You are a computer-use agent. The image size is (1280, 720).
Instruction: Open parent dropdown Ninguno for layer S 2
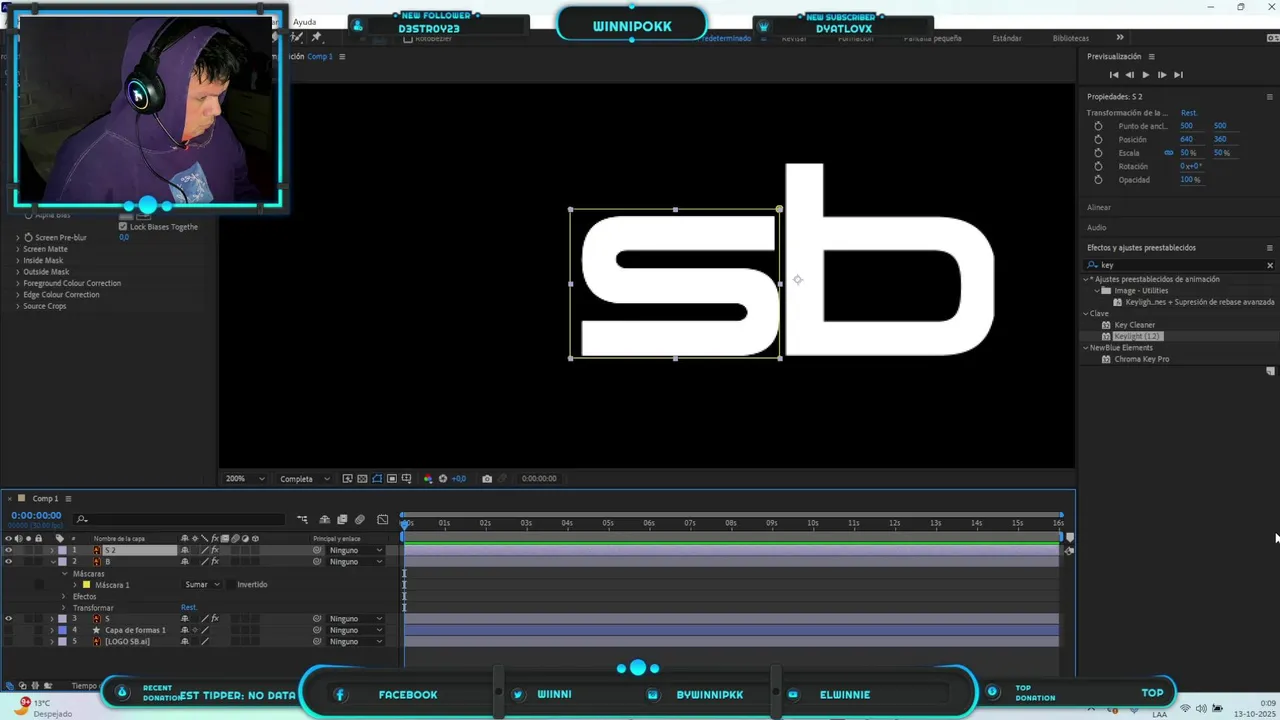coord(356,551)
